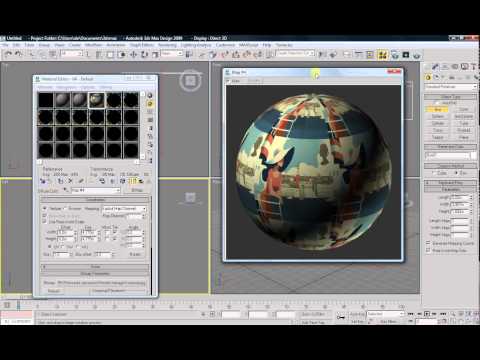The image size is (480, 360).
Task: Open the Mapping type dropdown
Action: [124, 209]
